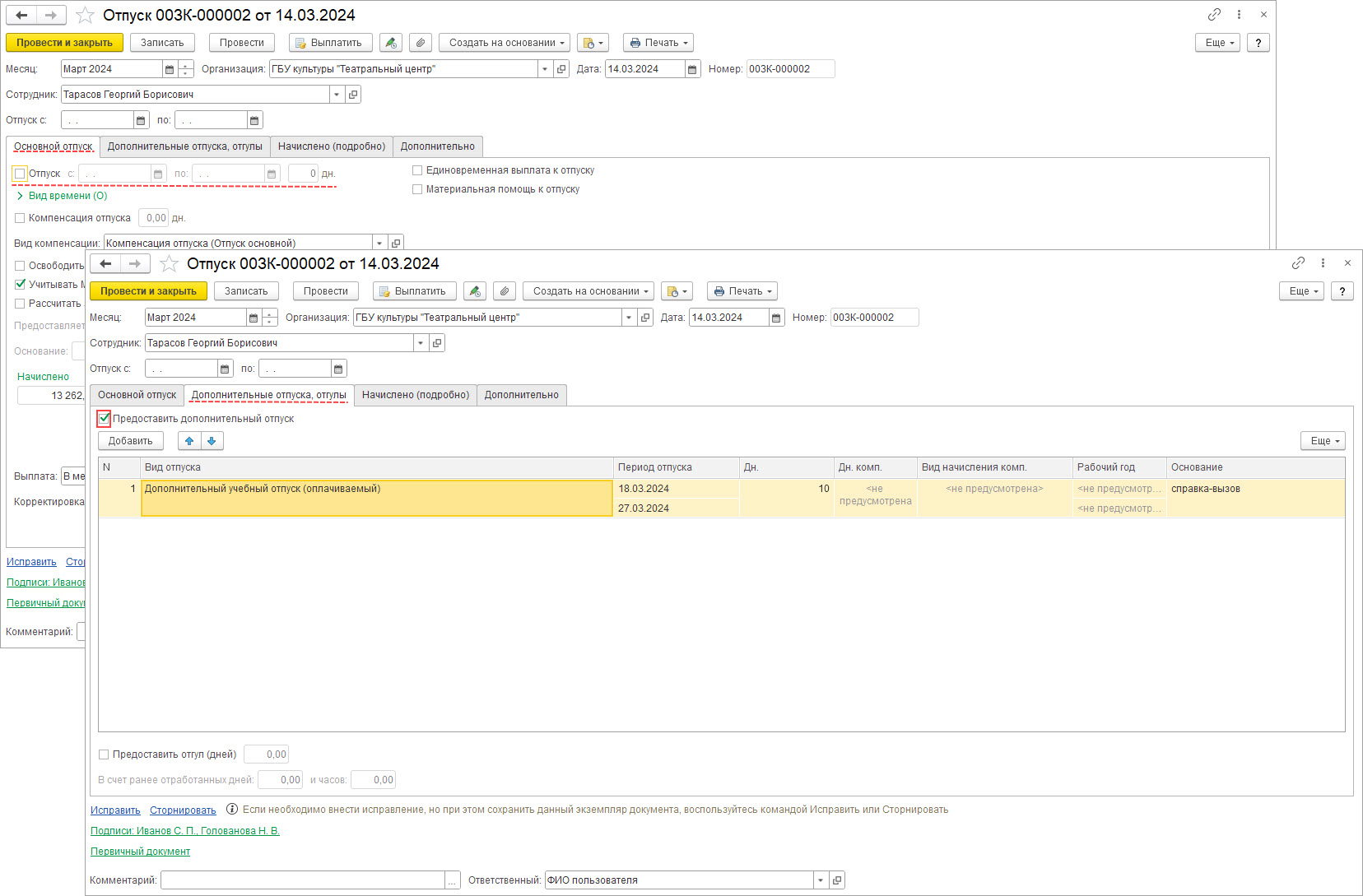Uncheck Учитывать checkbox in background window
1363x896 pixels.
tap(20, 285)
